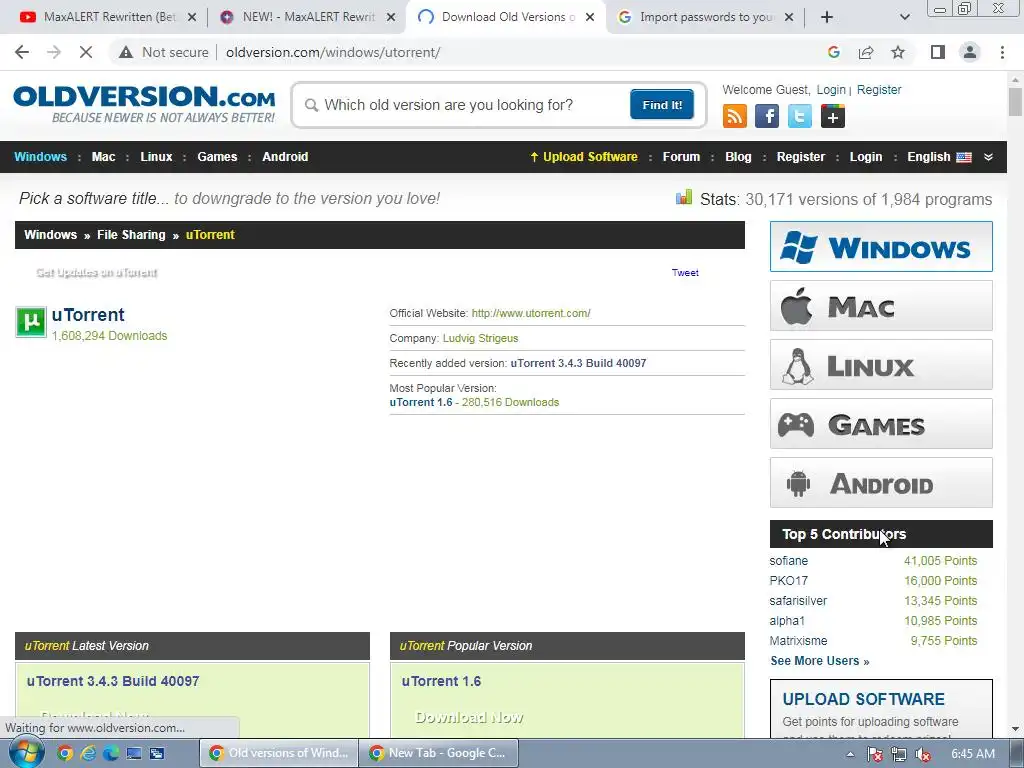Open the Chrome profile avatar
This screenshot has height=768, width=1024.
click(970, 52)
